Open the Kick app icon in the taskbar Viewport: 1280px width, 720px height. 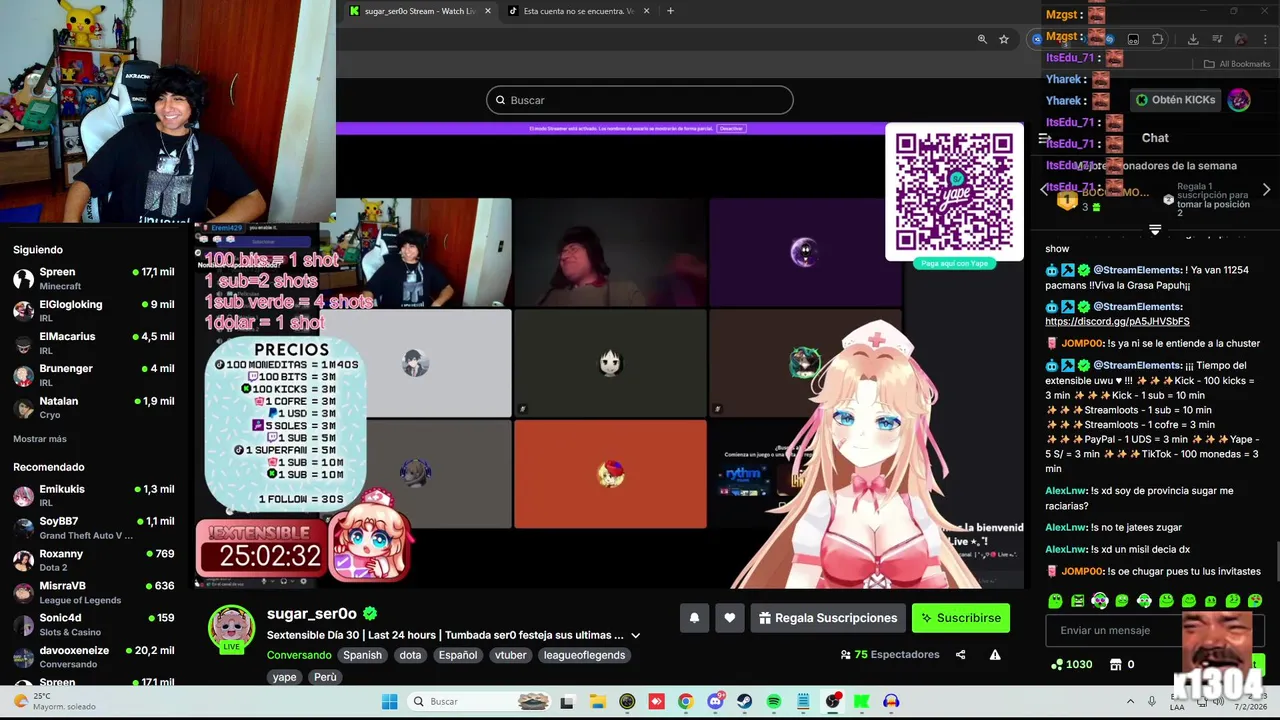tap(861, 701)
